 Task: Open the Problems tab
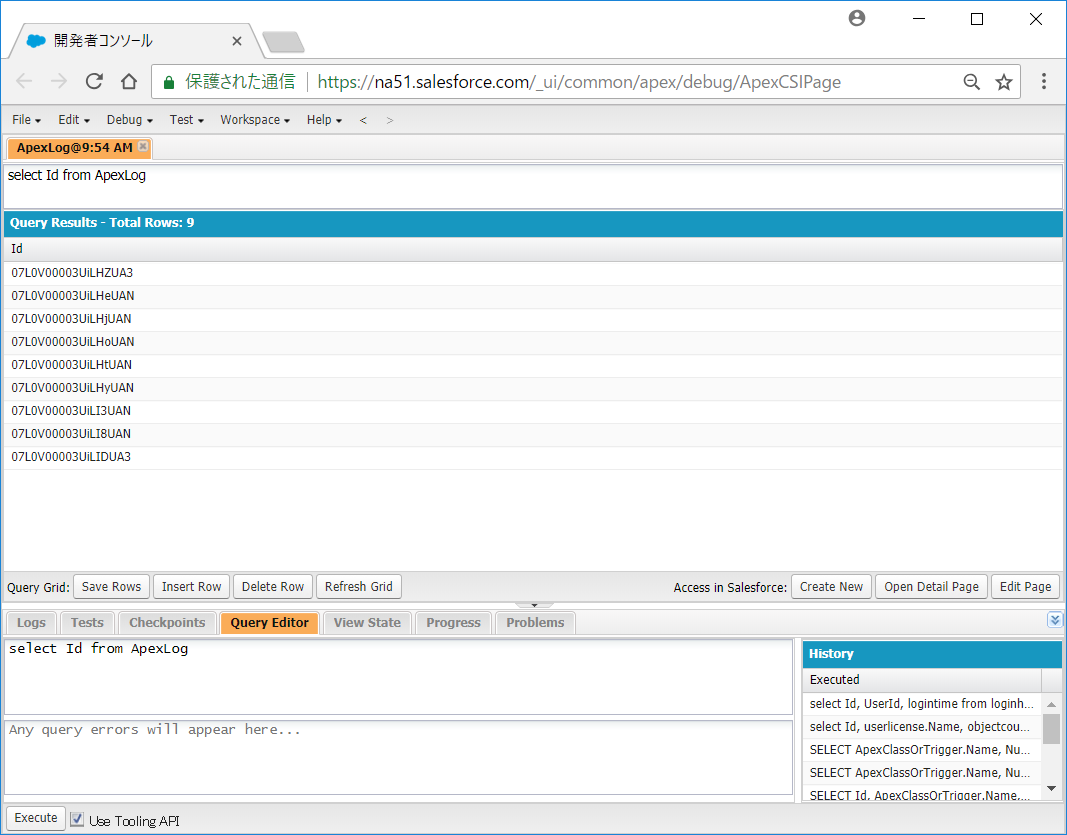tap(536, 623)
